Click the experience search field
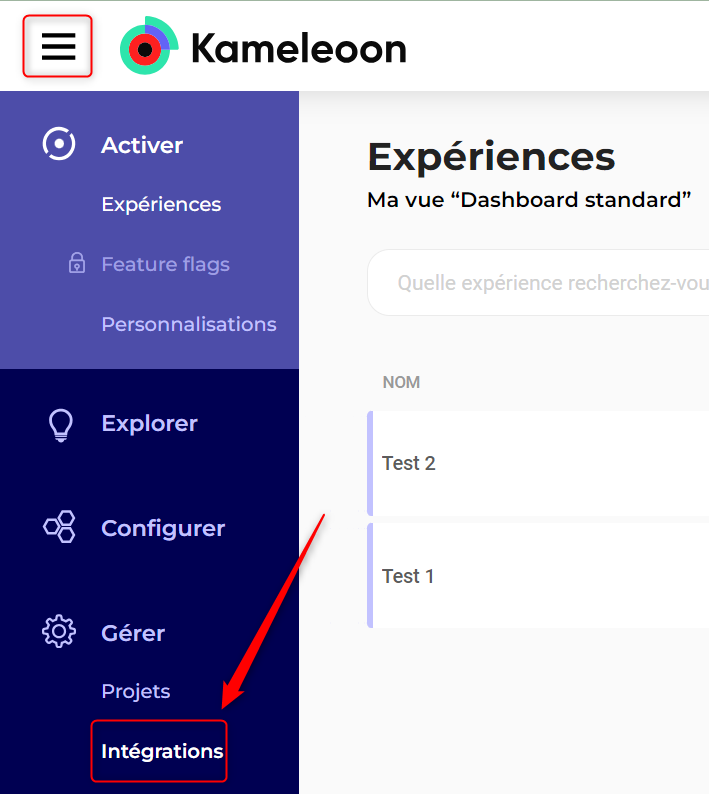Screen dimensions: 709x794 550,283
